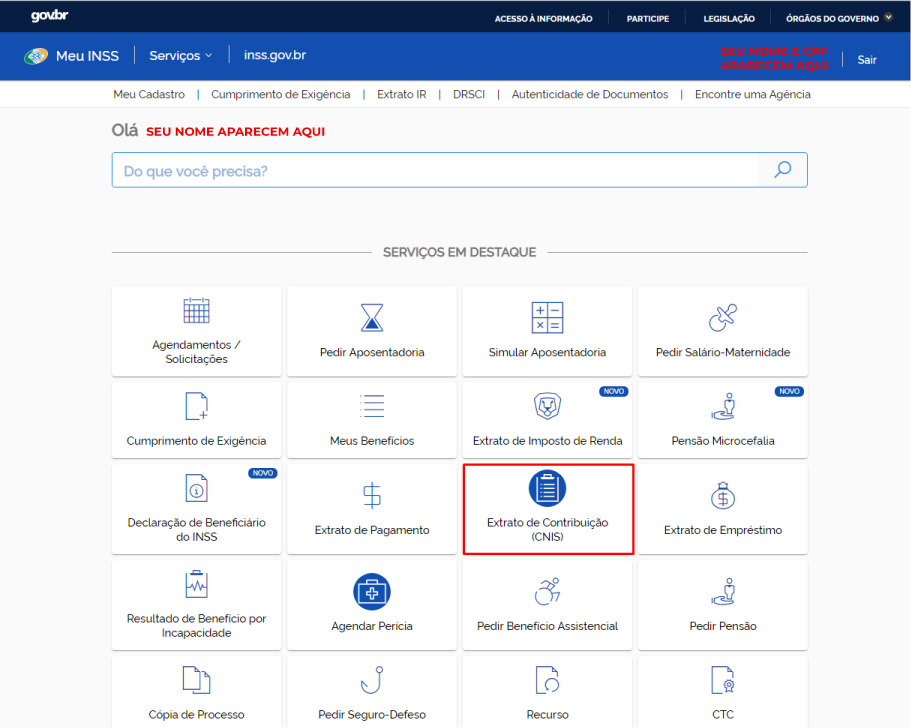Expand the Serviços dropdown menu
Viewport: 911px width, 728px height.
point(181,56)
